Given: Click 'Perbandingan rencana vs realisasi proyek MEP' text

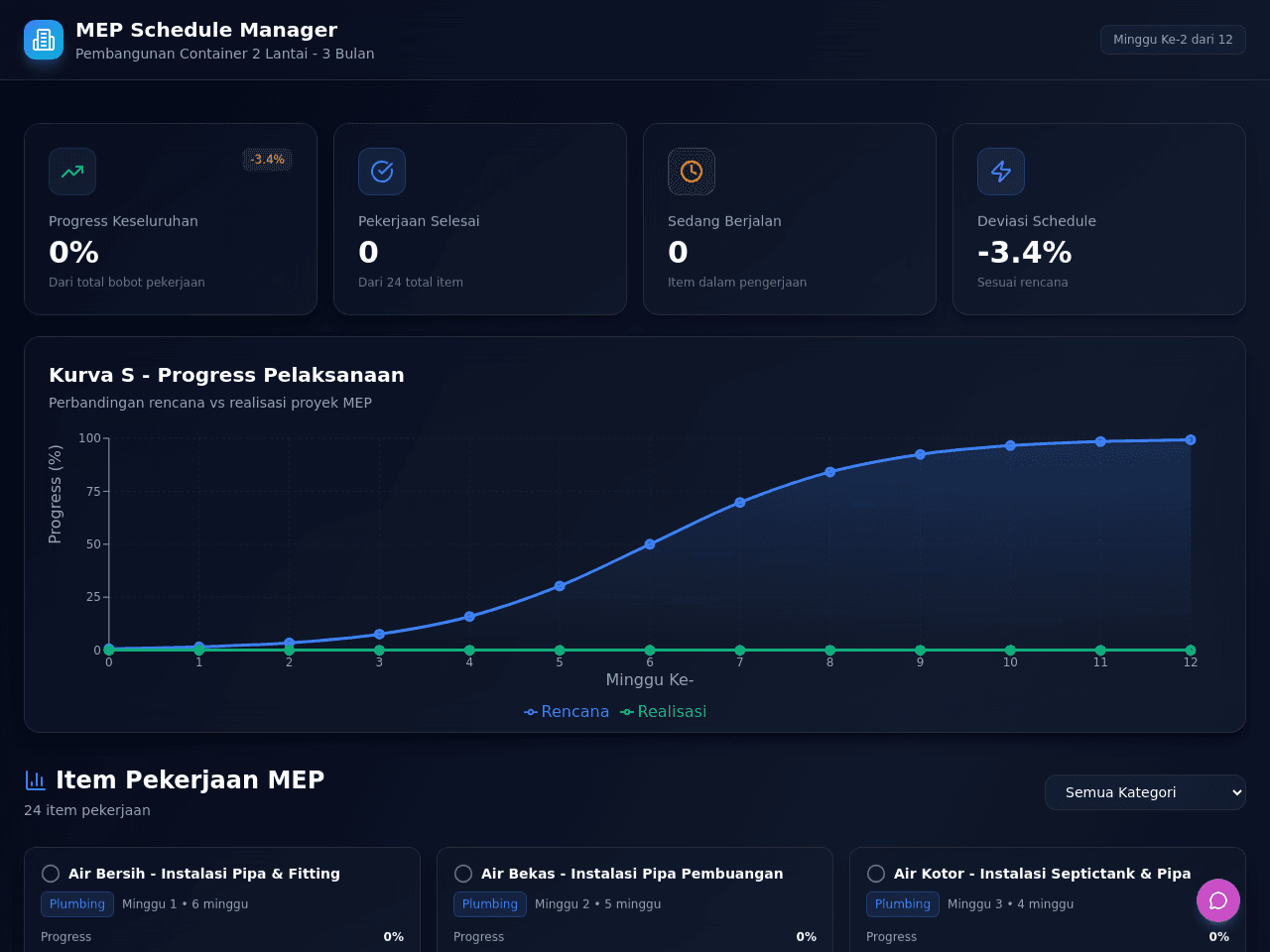Looking at the screenshot, I should pyautogui.click(x=210, y=403).
